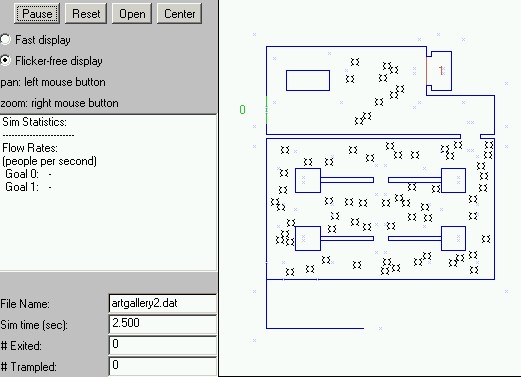
Task: Click the 'Sim Statistics:' heading text
Action: coord(34,122)
